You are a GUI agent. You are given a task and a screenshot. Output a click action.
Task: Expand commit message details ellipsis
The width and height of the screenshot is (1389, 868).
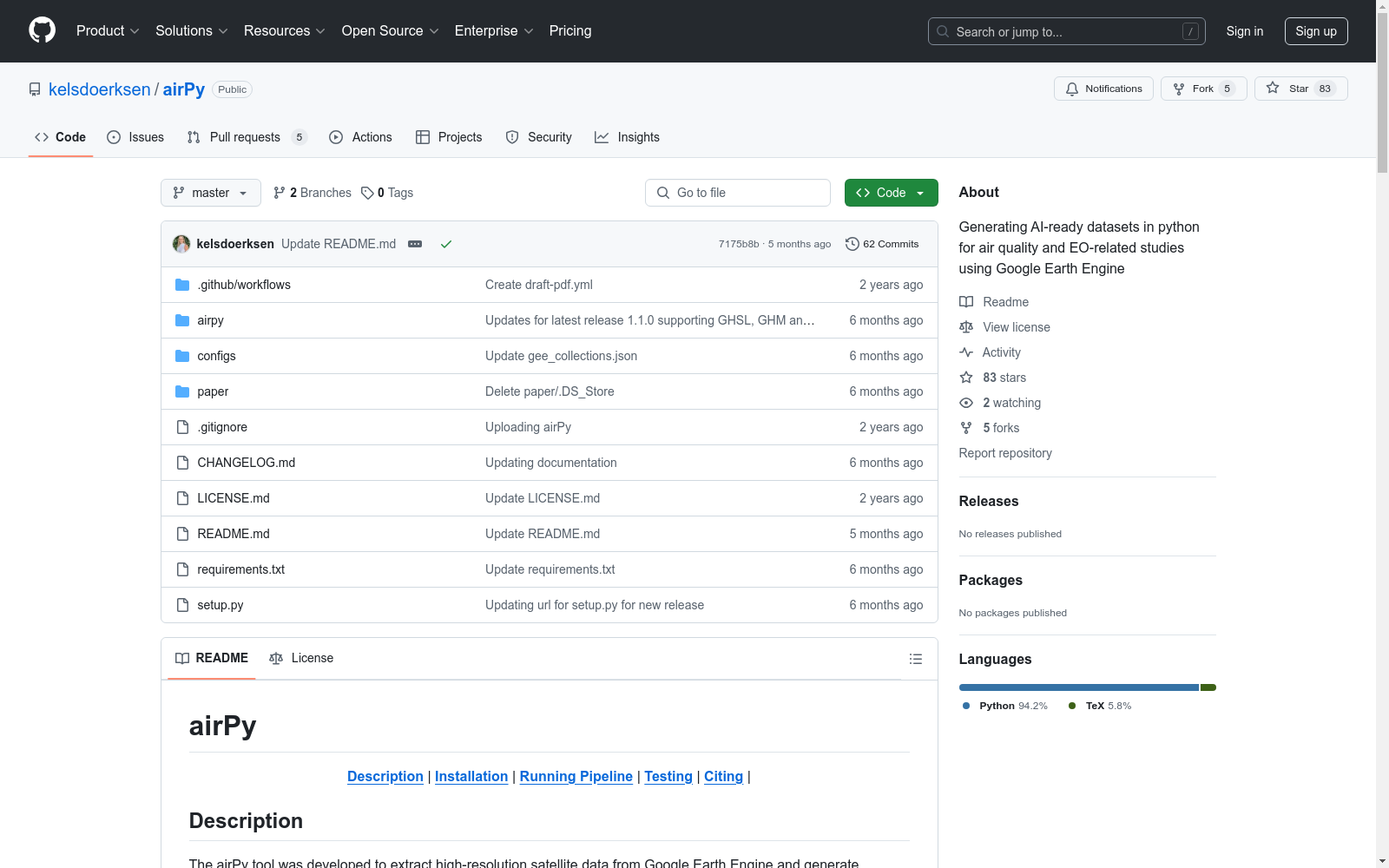[x=415, y=244]
